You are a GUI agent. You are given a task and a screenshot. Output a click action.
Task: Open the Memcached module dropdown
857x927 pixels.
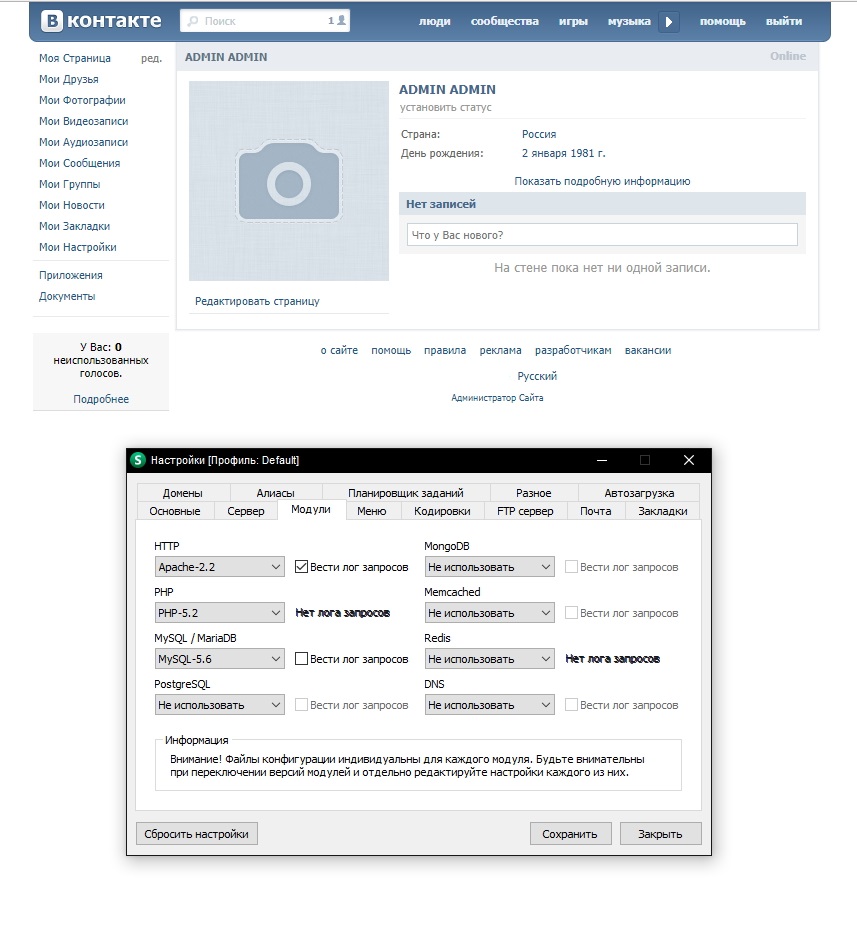tap(489, 612)
